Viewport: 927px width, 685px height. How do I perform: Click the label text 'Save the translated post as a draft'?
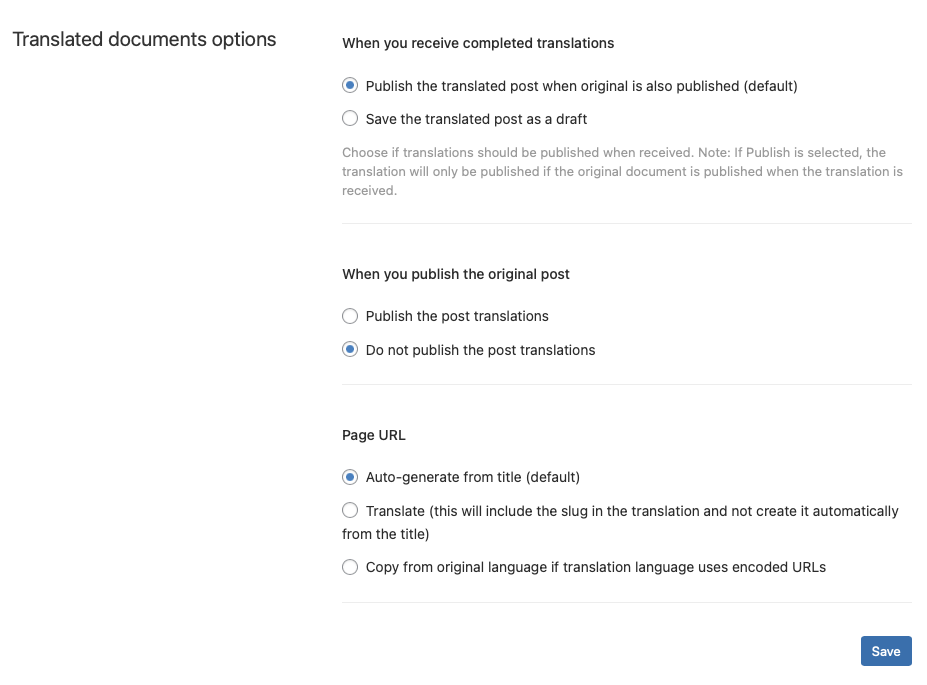(476, 119)
